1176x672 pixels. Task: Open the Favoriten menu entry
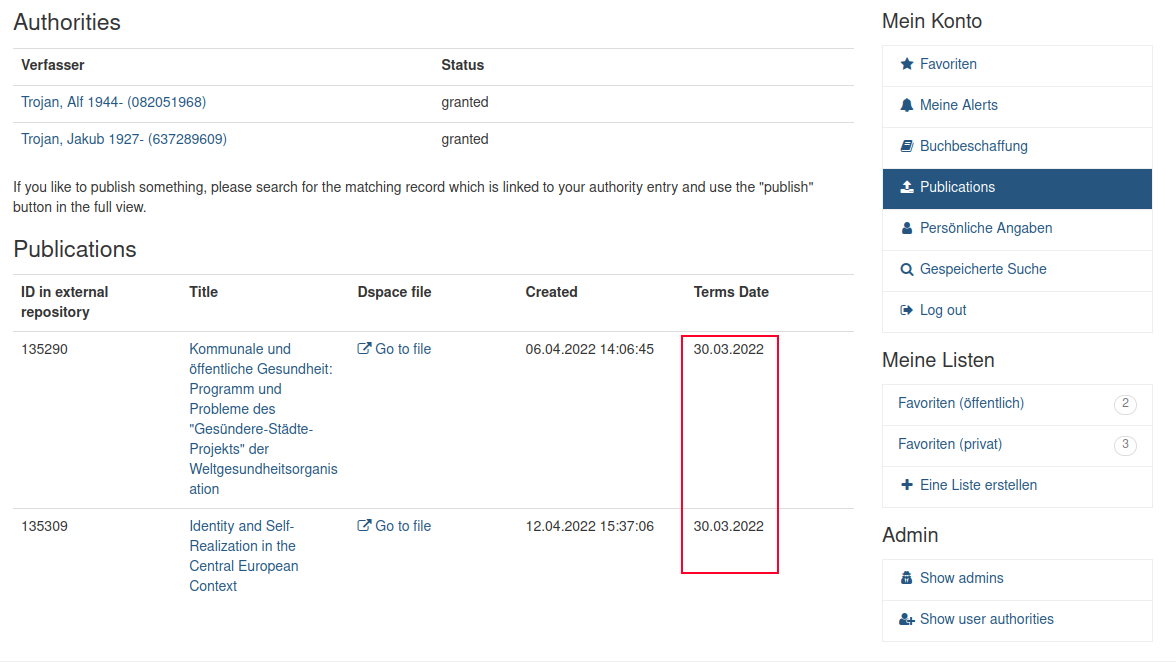point(1017,64)
